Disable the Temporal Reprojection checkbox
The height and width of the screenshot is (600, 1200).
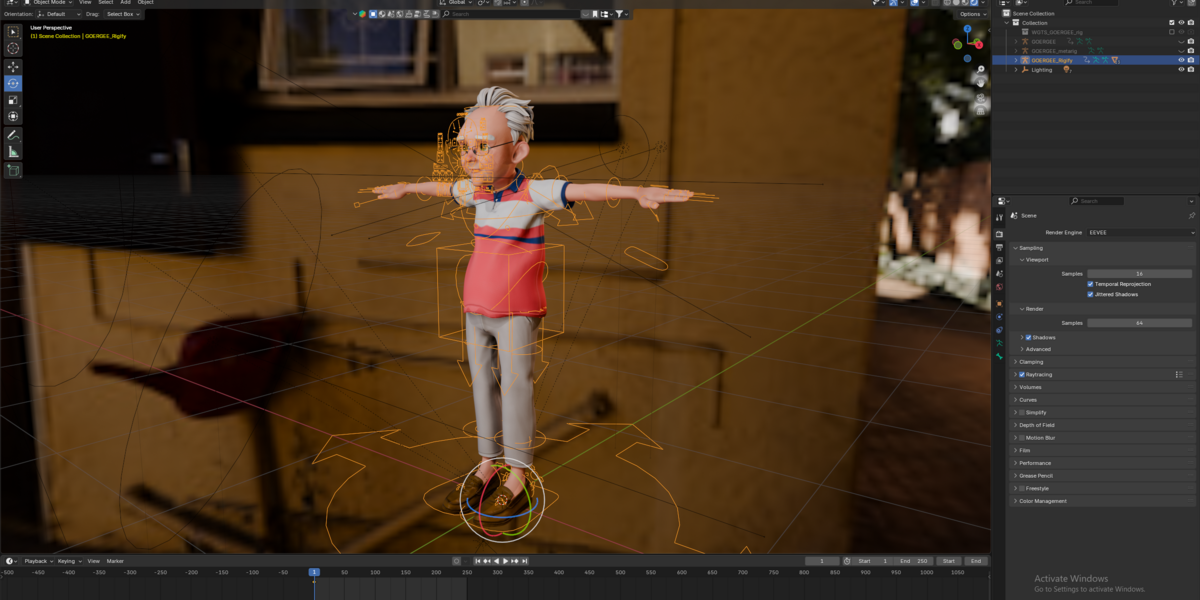point(1091,284)
